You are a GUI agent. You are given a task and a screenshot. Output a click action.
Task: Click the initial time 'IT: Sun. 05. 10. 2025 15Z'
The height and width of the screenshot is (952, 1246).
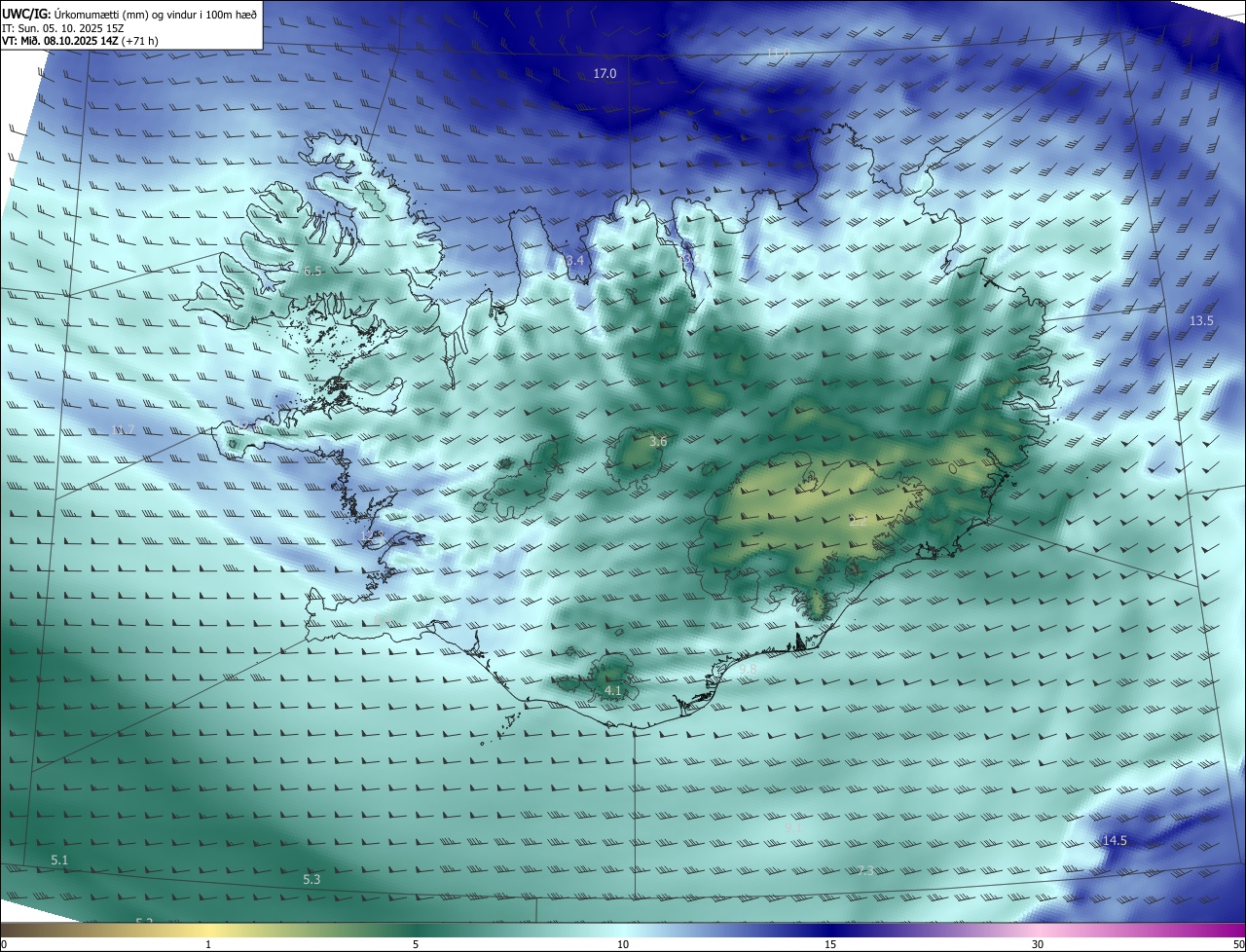tap(65, 28)
